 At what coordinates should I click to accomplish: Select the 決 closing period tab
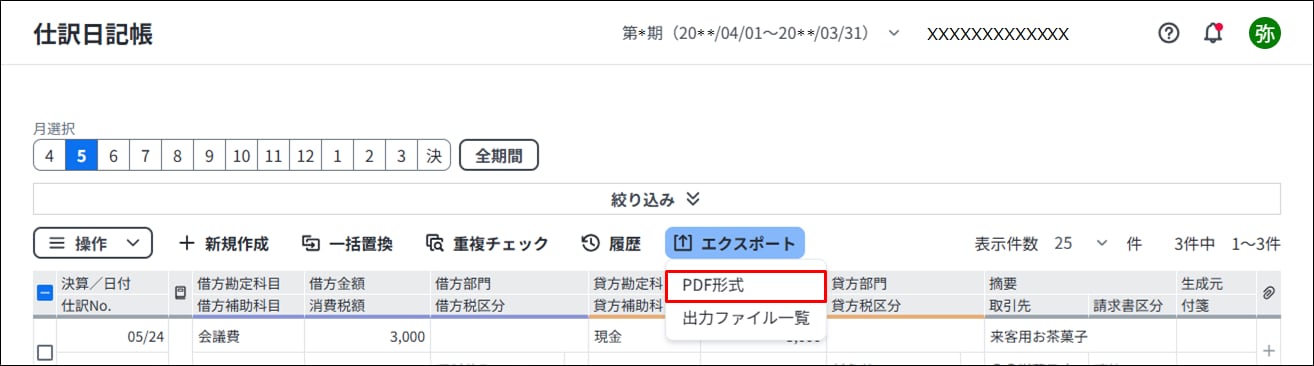pos(434,156)
